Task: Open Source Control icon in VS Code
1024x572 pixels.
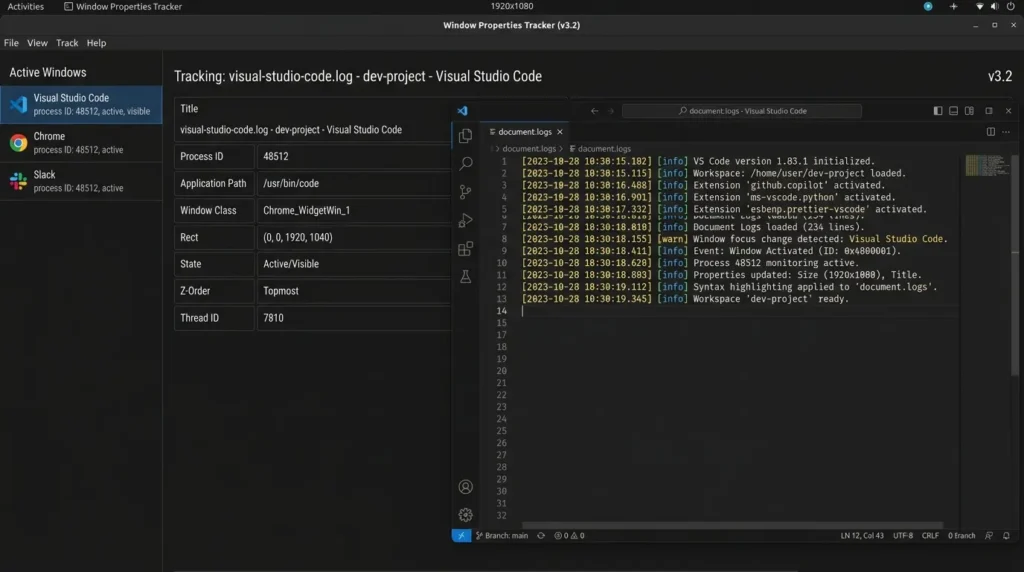Action: click(x=466, y=191)
